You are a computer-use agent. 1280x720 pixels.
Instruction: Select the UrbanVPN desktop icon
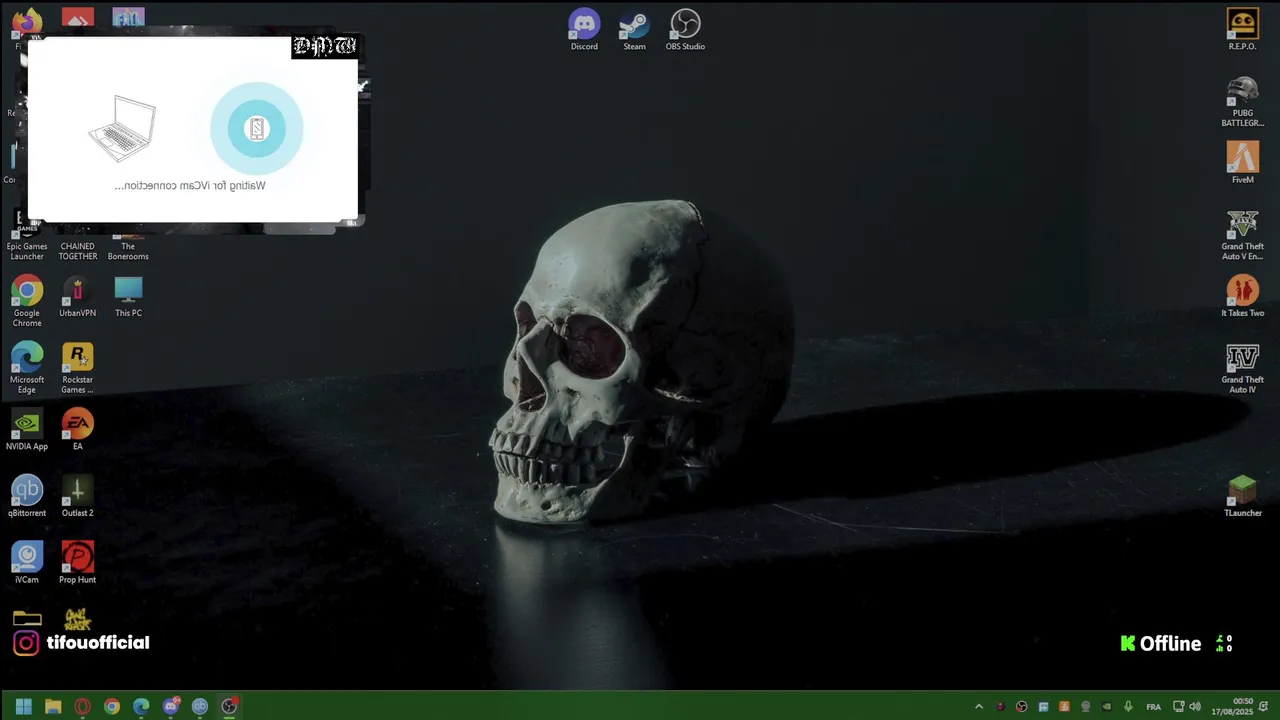coord(78,296)
